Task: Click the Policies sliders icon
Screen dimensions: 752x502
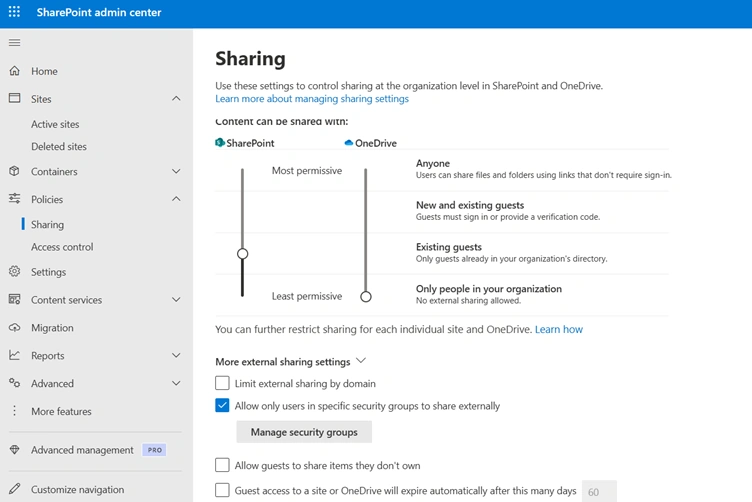Action: pos(14,198)
